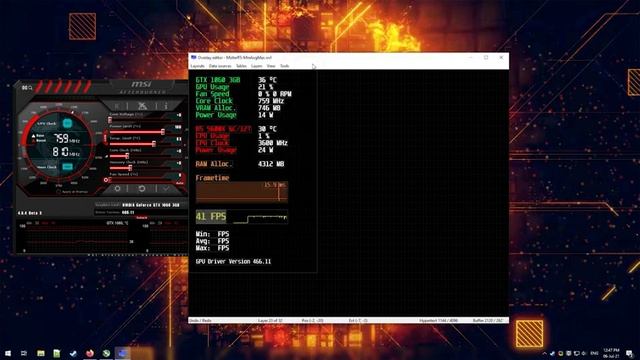Select the 'CPU Usage' overlay label
The width and height of the screenshot is (640, 360).
pos(212,136)
